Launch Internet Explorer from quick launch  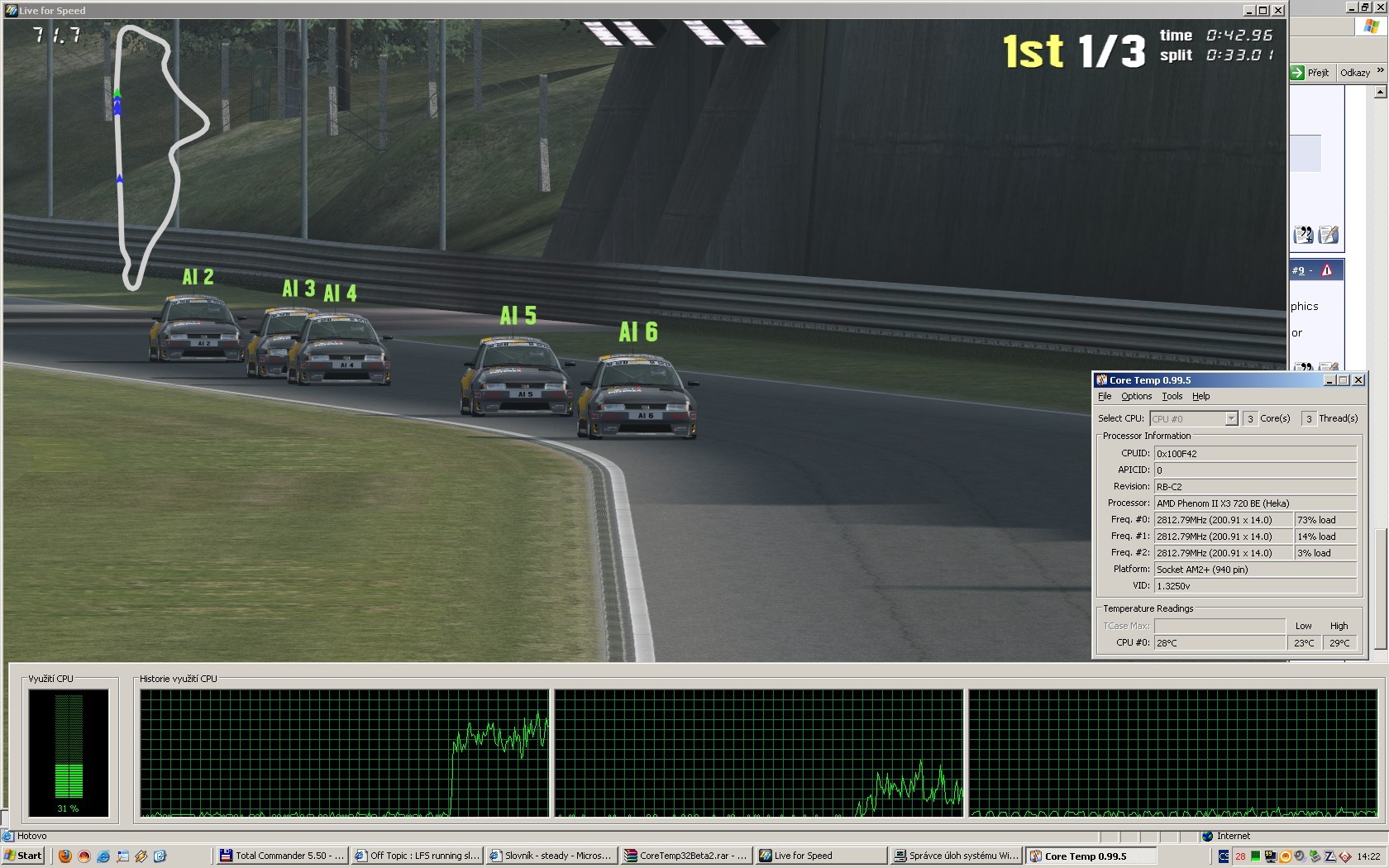click(103, 856)
